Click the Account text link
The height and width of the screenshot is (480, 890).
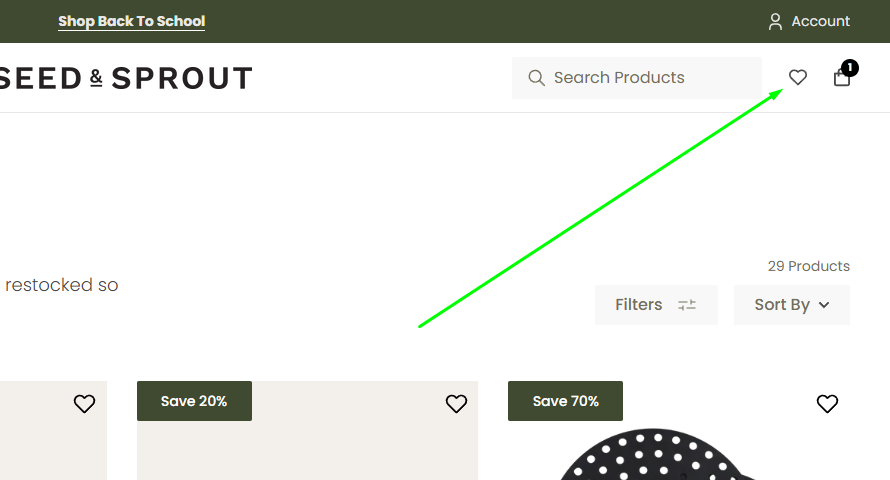820,21
